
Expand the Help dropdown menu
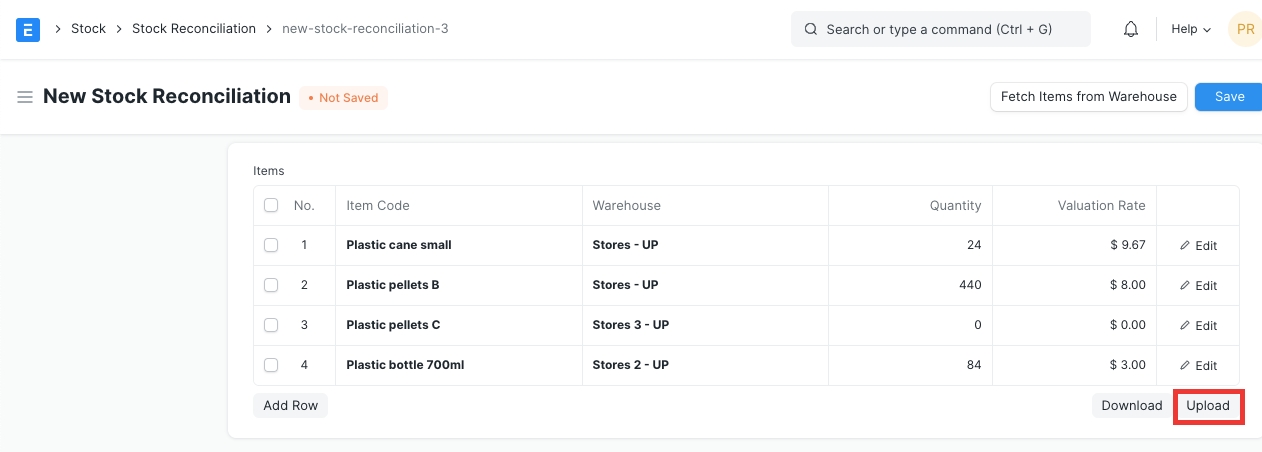(1190, 29)
